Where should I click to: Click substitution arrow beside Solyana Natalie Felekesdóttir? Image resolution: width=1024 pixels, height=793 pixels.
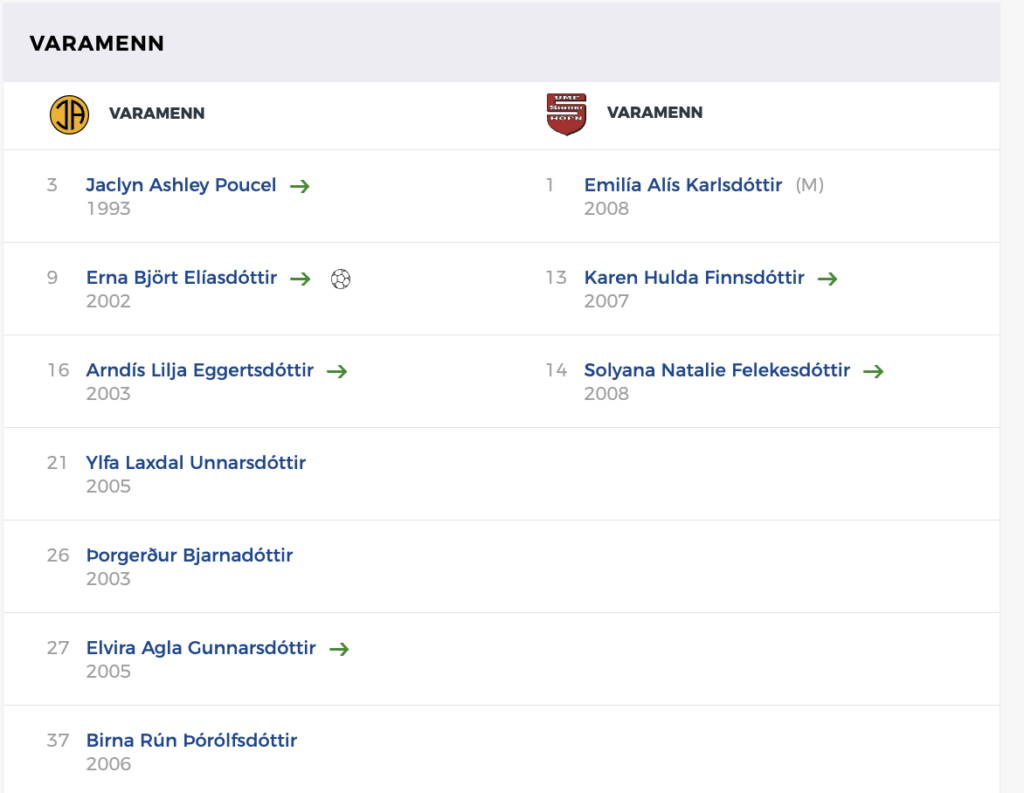coord(873,372)
